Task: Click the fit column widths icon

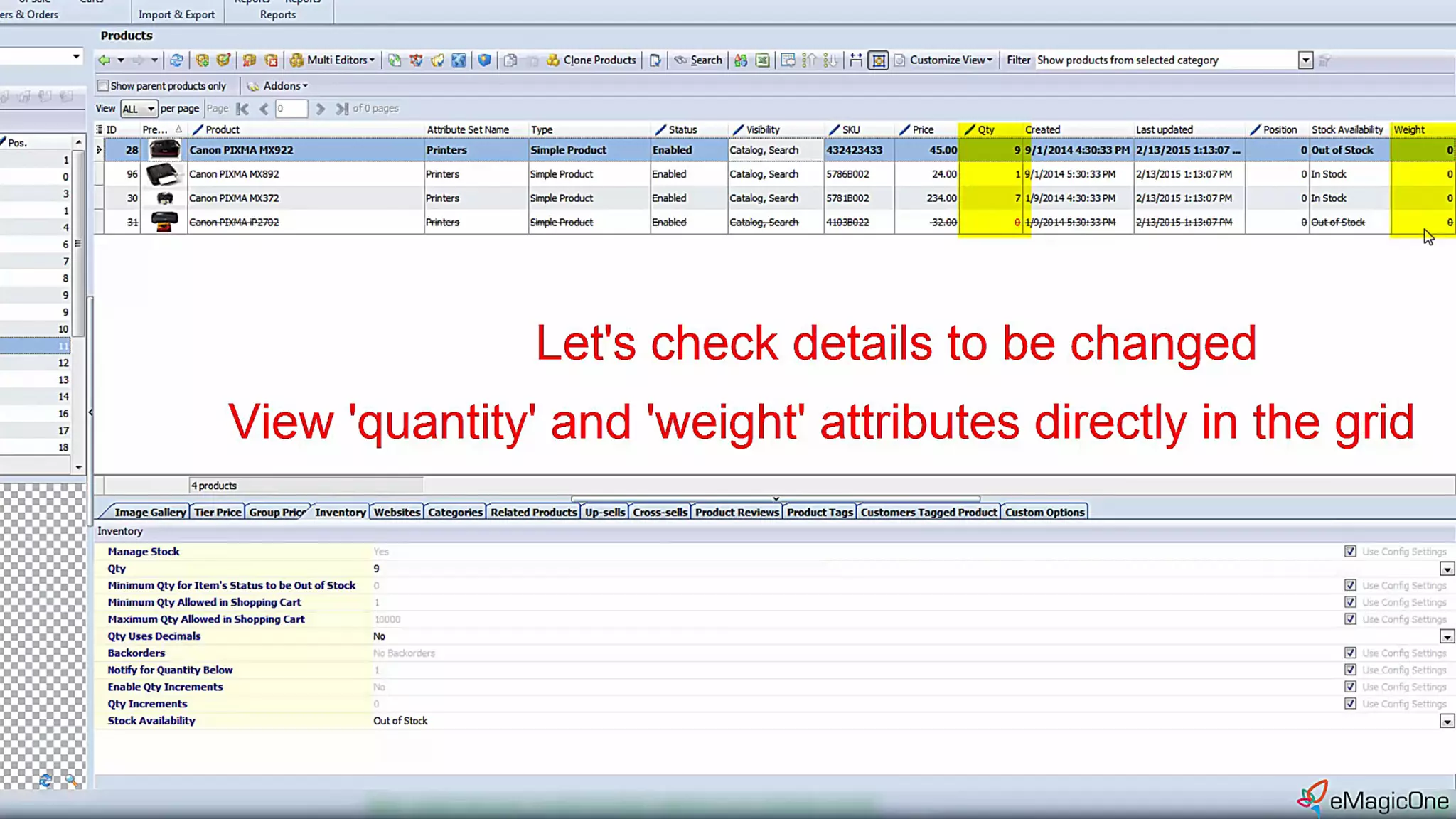Action: [856, 60]
